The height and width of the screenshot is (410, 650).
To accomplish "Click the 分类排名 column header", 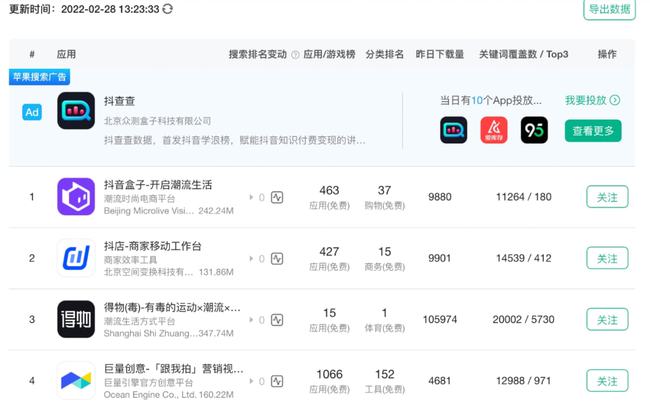I will pos(385,54).
